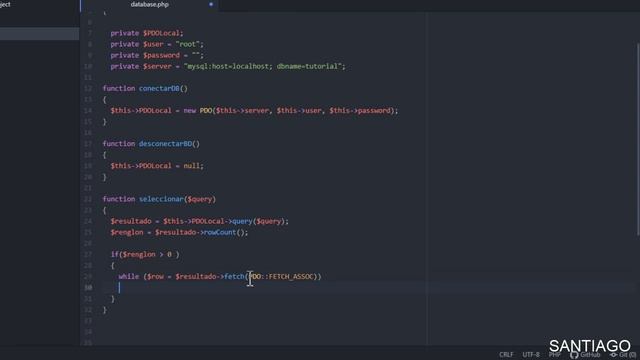Screen dimensions: 640x360
Task: Click the modified dot on database.php tab
Action: point(211,4)
